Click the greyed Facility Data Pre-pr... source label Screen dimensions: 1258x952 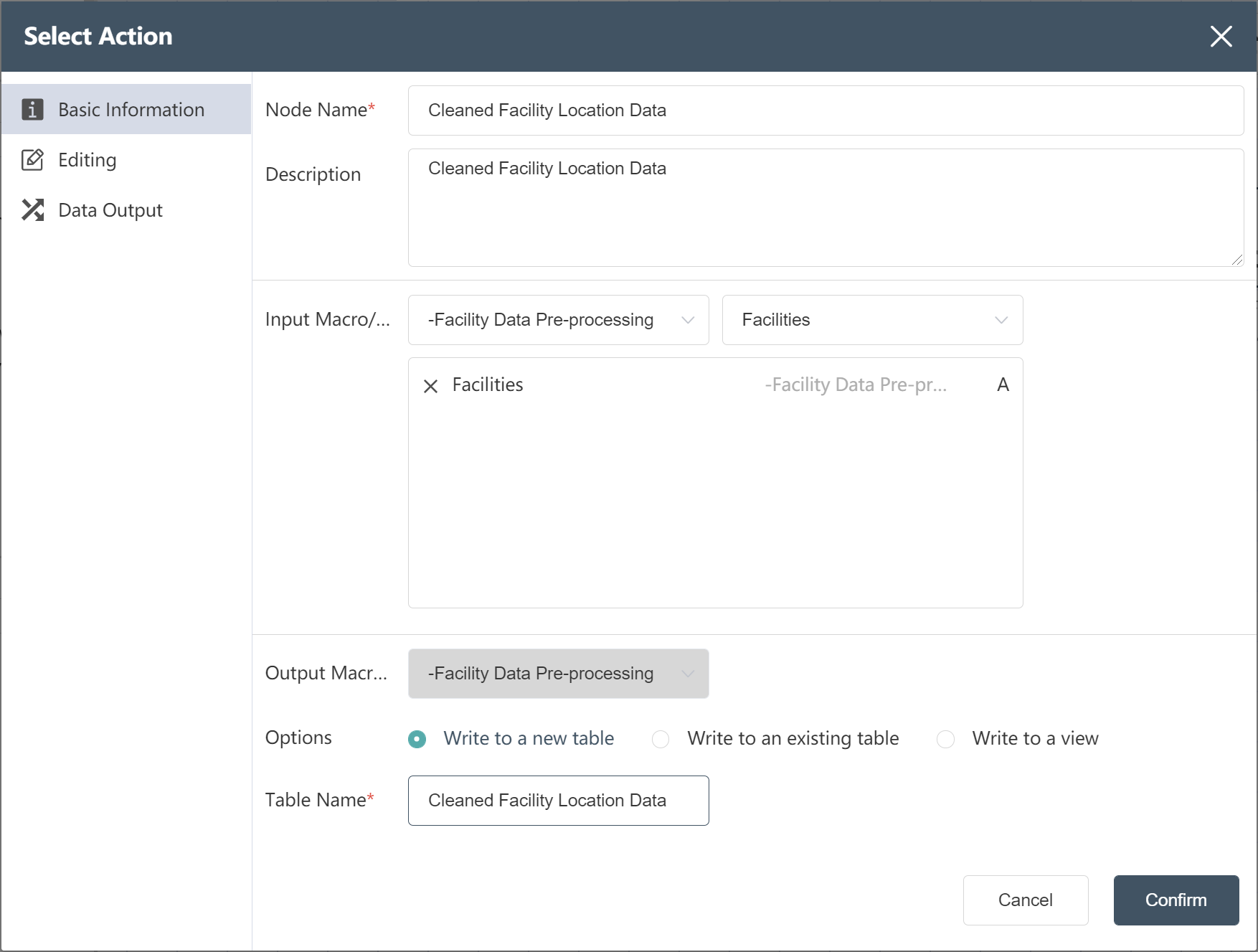coord(856,385)
